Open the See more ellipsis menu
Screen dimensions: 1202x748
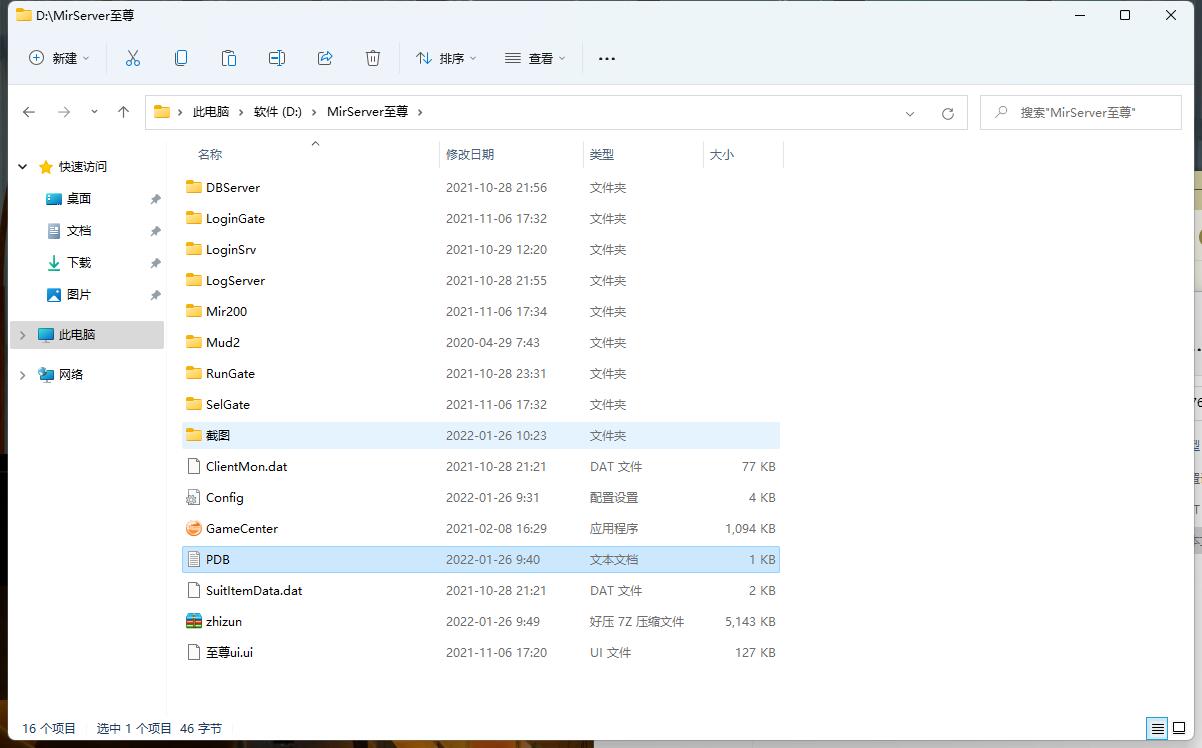606,58
